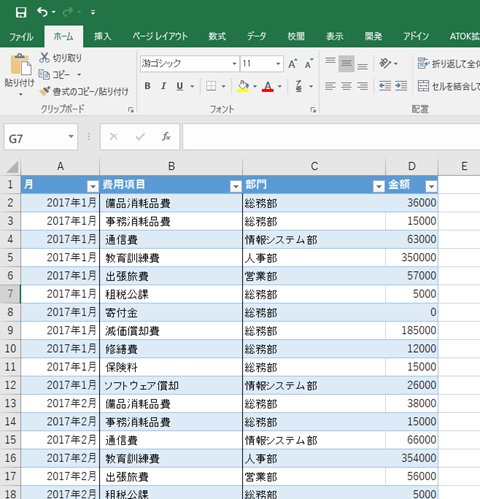Align text right
This screenshot has height=499, width=480.
362,86
